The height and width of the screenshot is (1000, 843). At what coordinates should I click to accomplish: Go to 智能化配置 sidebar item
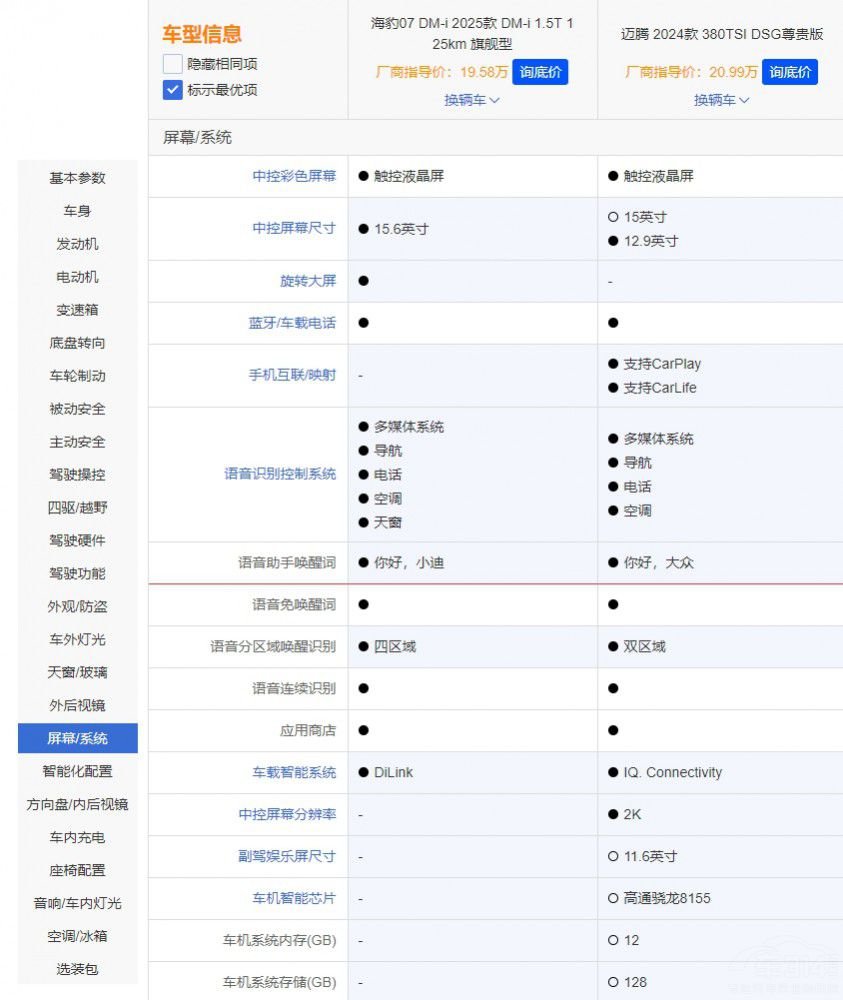[78, 771]
